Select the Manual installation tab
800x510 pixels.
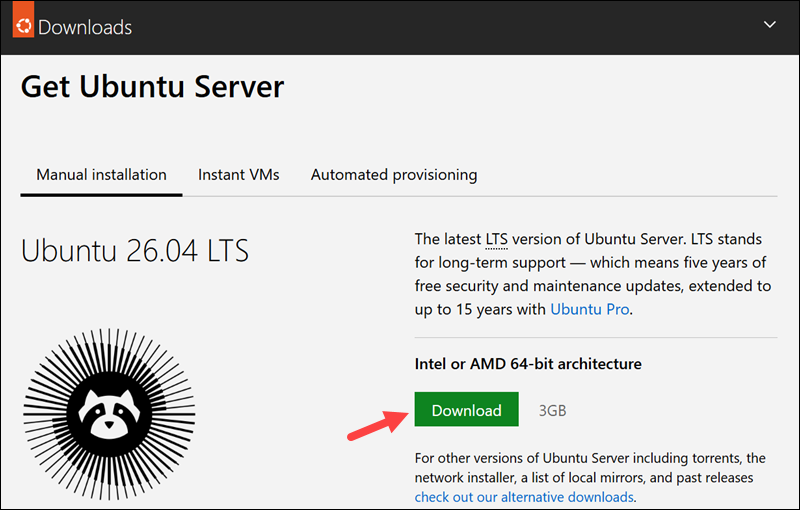(101, 175)
